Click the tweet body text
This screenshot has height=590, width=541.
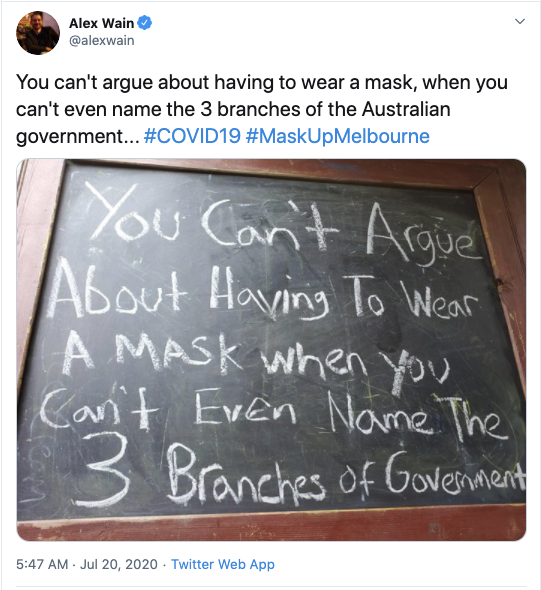pos(261,109)
